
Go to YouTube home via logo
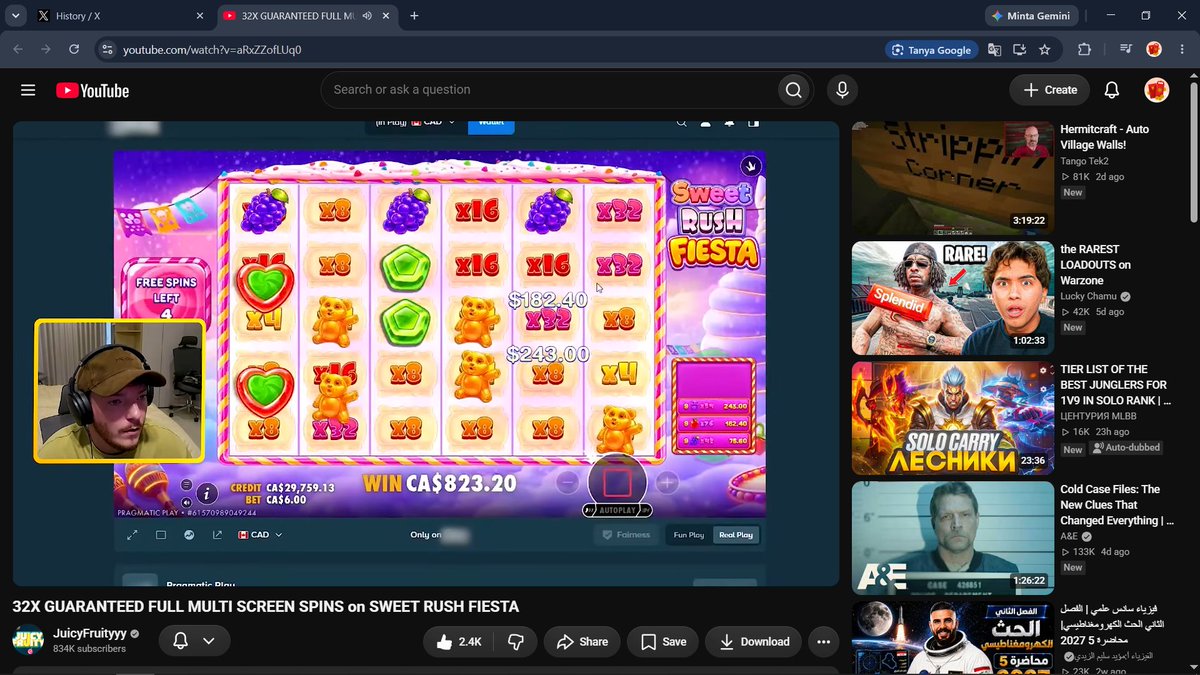(x=92, y=91)
